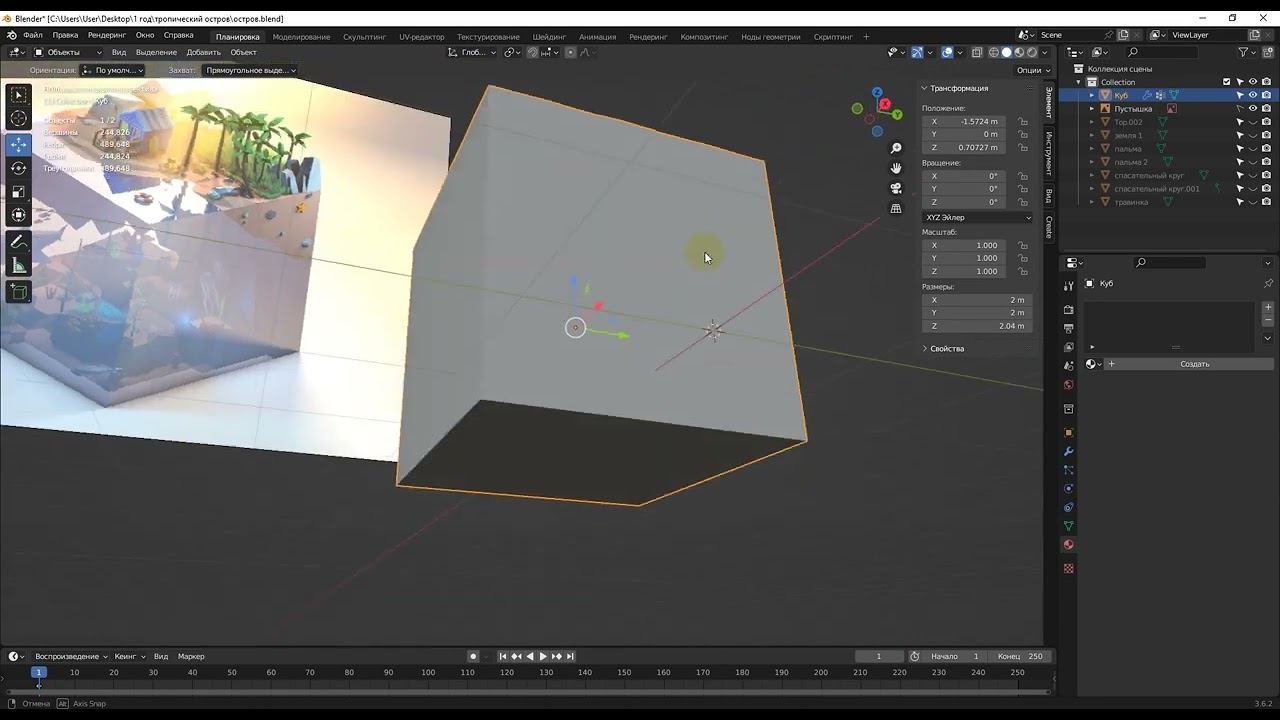The image size is (1280, 720).
Task: Toggle the camera view icon
Action: [896, 188]
